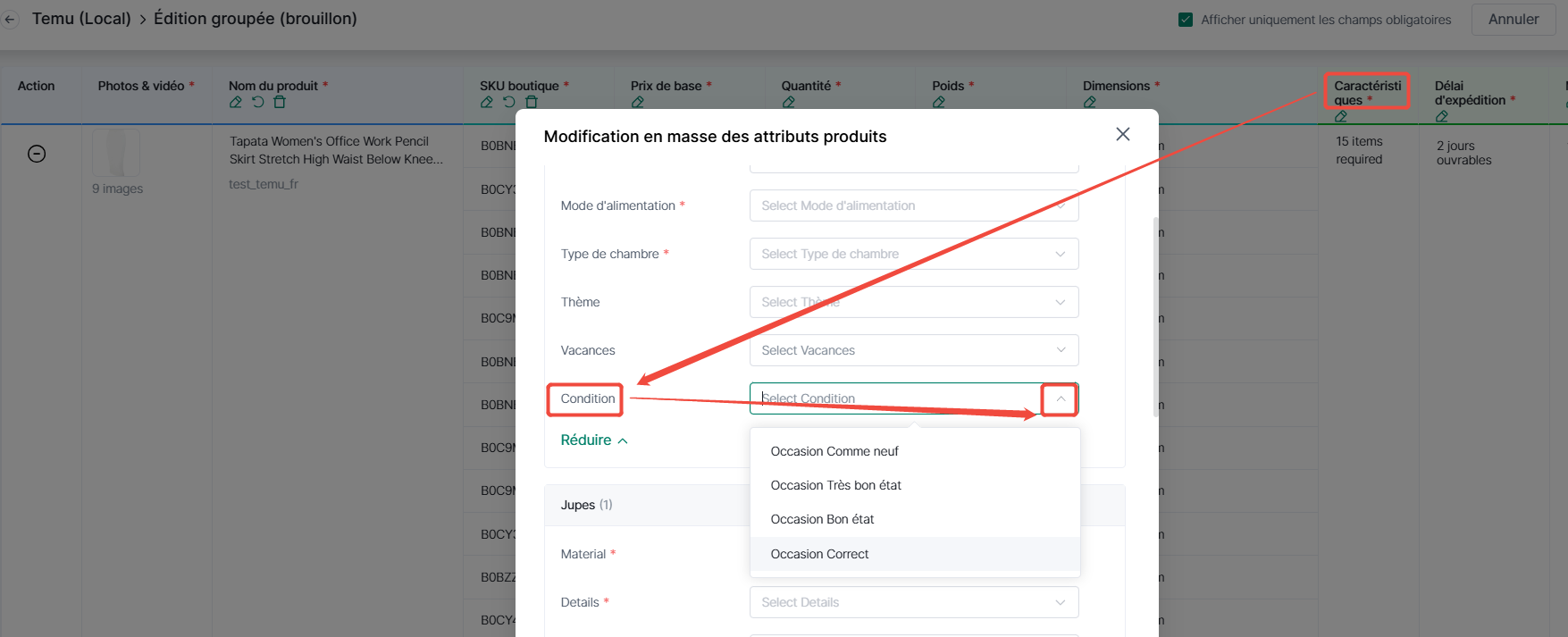Go back using the arrow beside Temu (Local)

coord(10,19)
